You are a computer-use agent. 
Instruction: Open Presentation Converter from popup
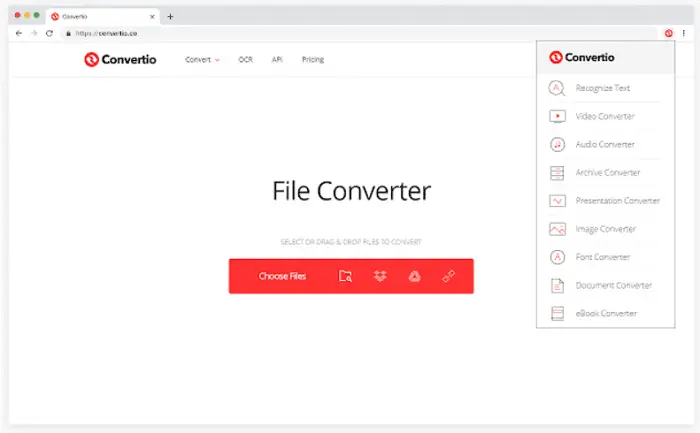pyautogui.click(x=617, y=201)
